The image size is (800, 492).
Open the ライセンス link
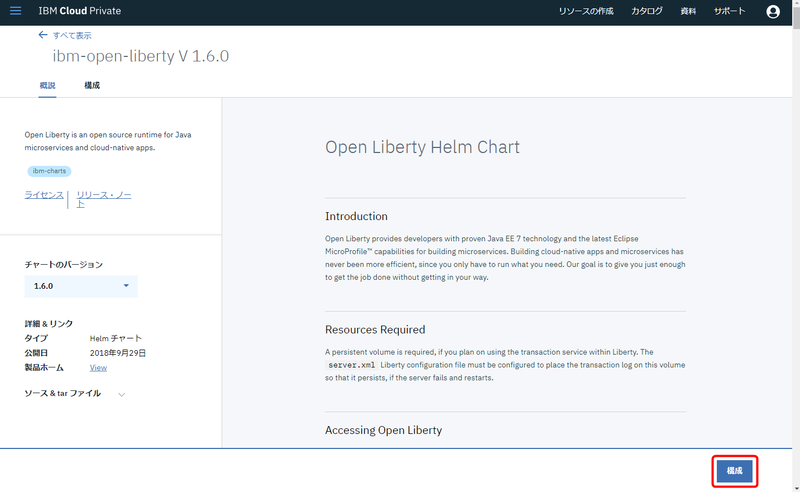tap(44, 194)
